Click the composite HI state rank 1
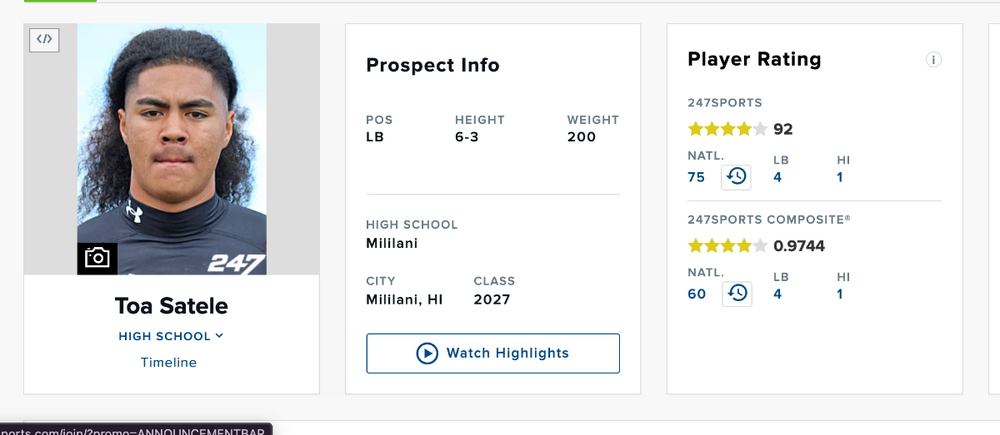Screen dimensions: 1000x435 (840, 293)
